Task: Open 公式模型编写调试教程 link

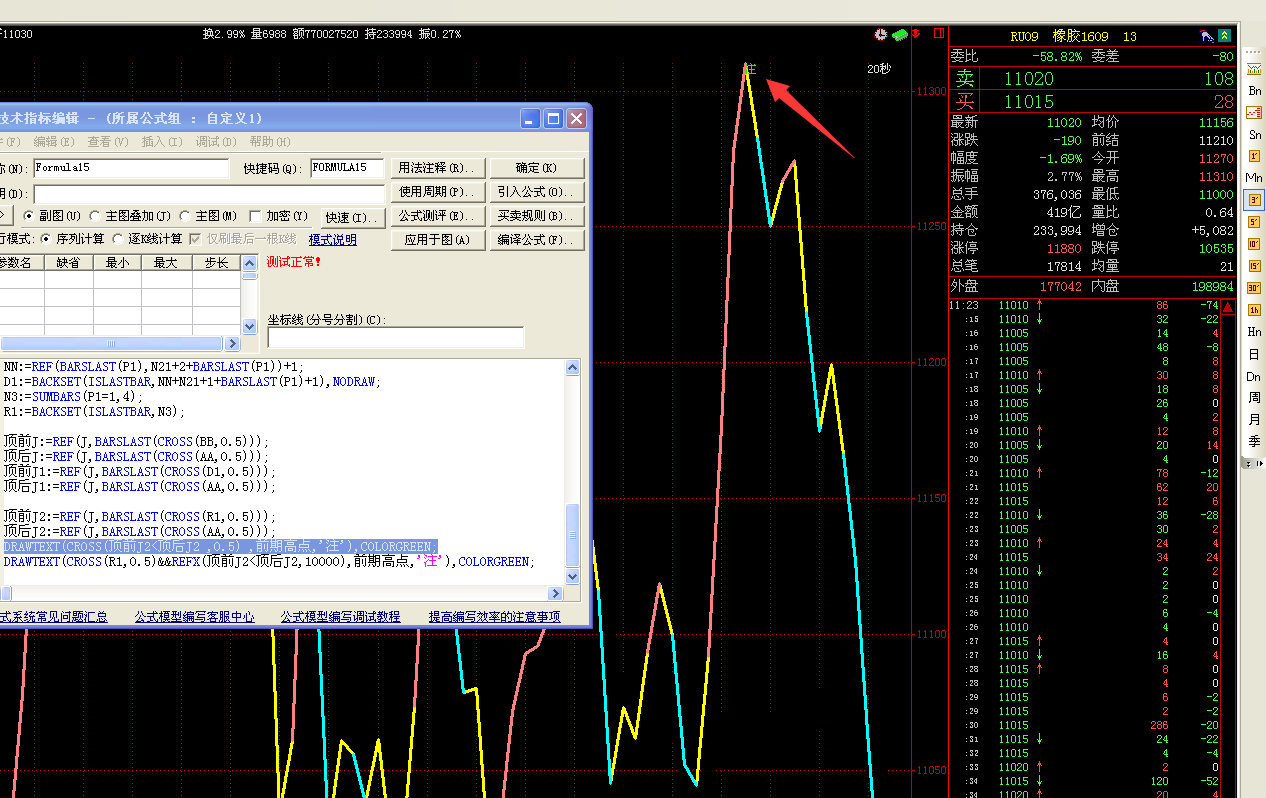Action: [x=340, y=617]
